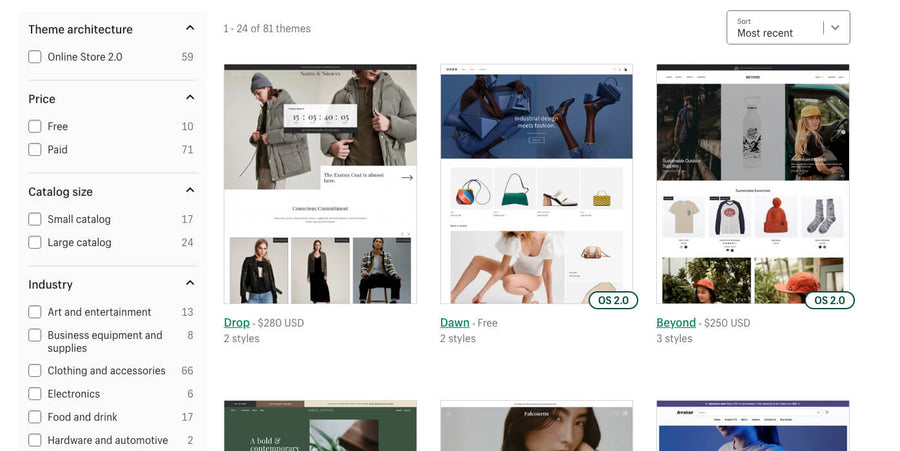Screen dimensions: 900x451
Task: Tick the Paid price checkbox
Action: coord(35,149)
